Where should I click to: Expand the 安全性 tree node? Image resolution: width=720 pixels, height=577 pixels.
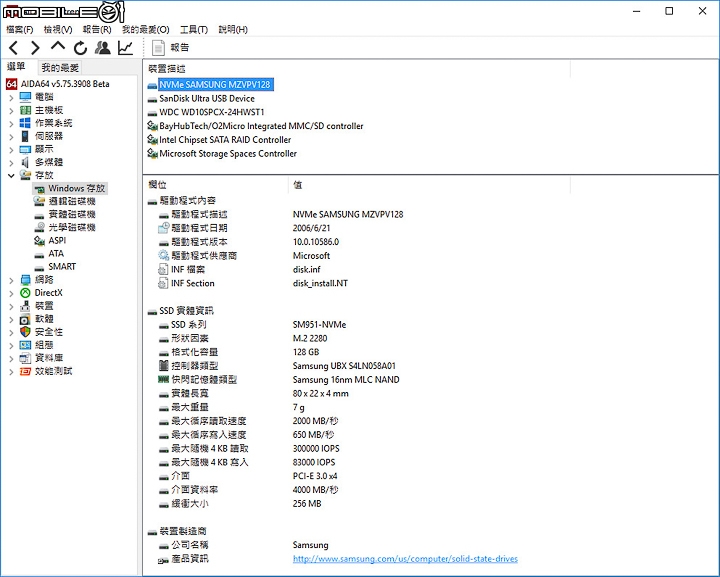(x=11, y=332)
